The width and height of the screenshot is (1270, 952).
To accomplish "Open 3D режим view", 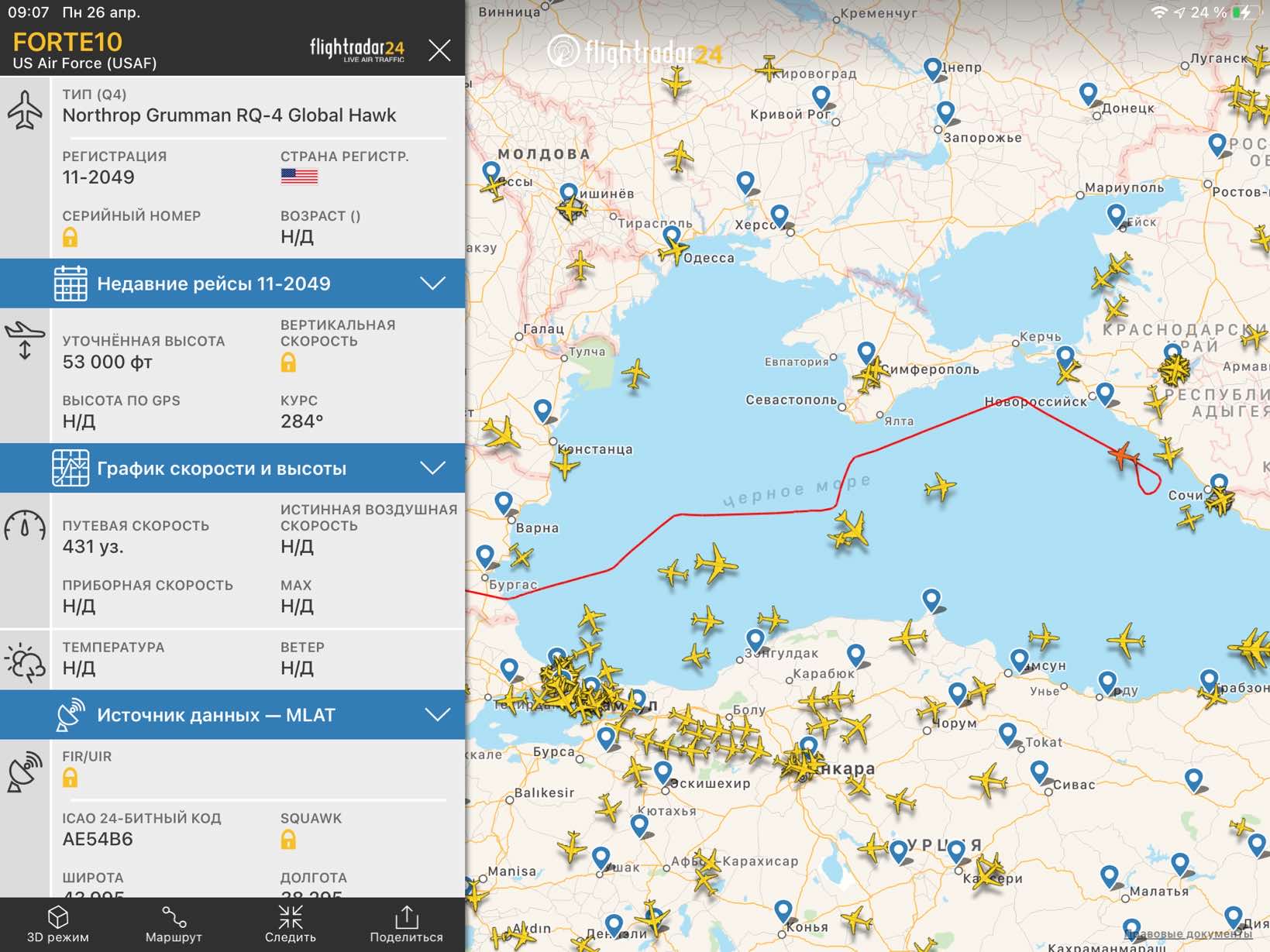I will [x=58, y=924].
